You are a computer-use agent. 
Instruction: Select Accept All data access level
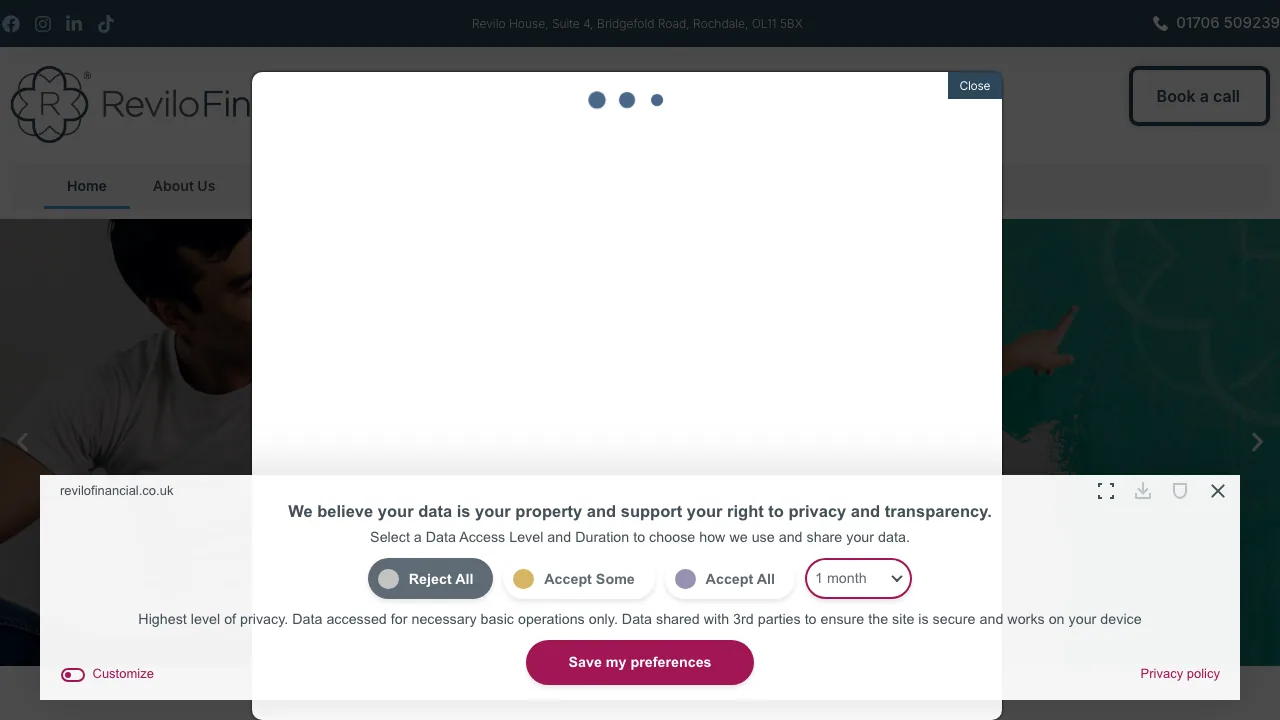[x=729, y=579]
